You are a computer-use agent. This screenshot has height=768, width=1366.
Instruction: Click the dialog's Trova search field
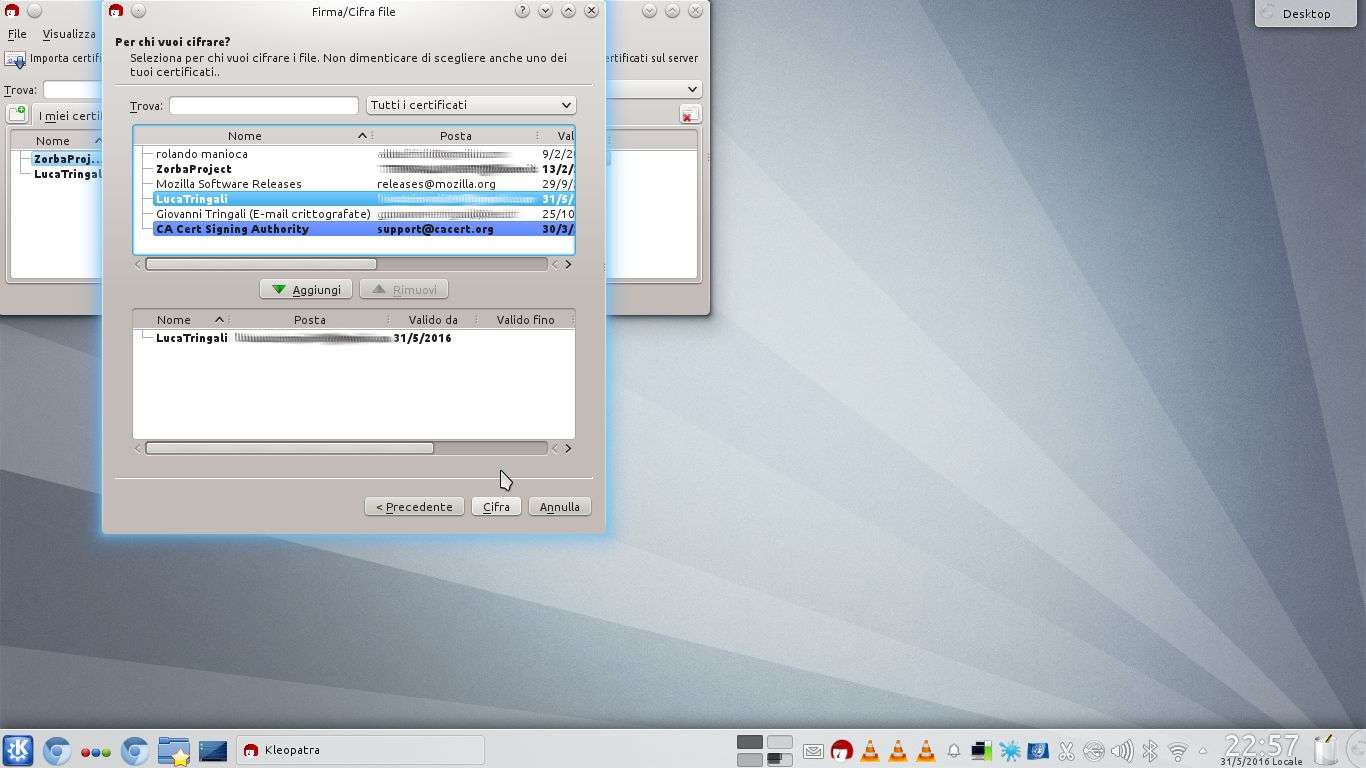263,105
